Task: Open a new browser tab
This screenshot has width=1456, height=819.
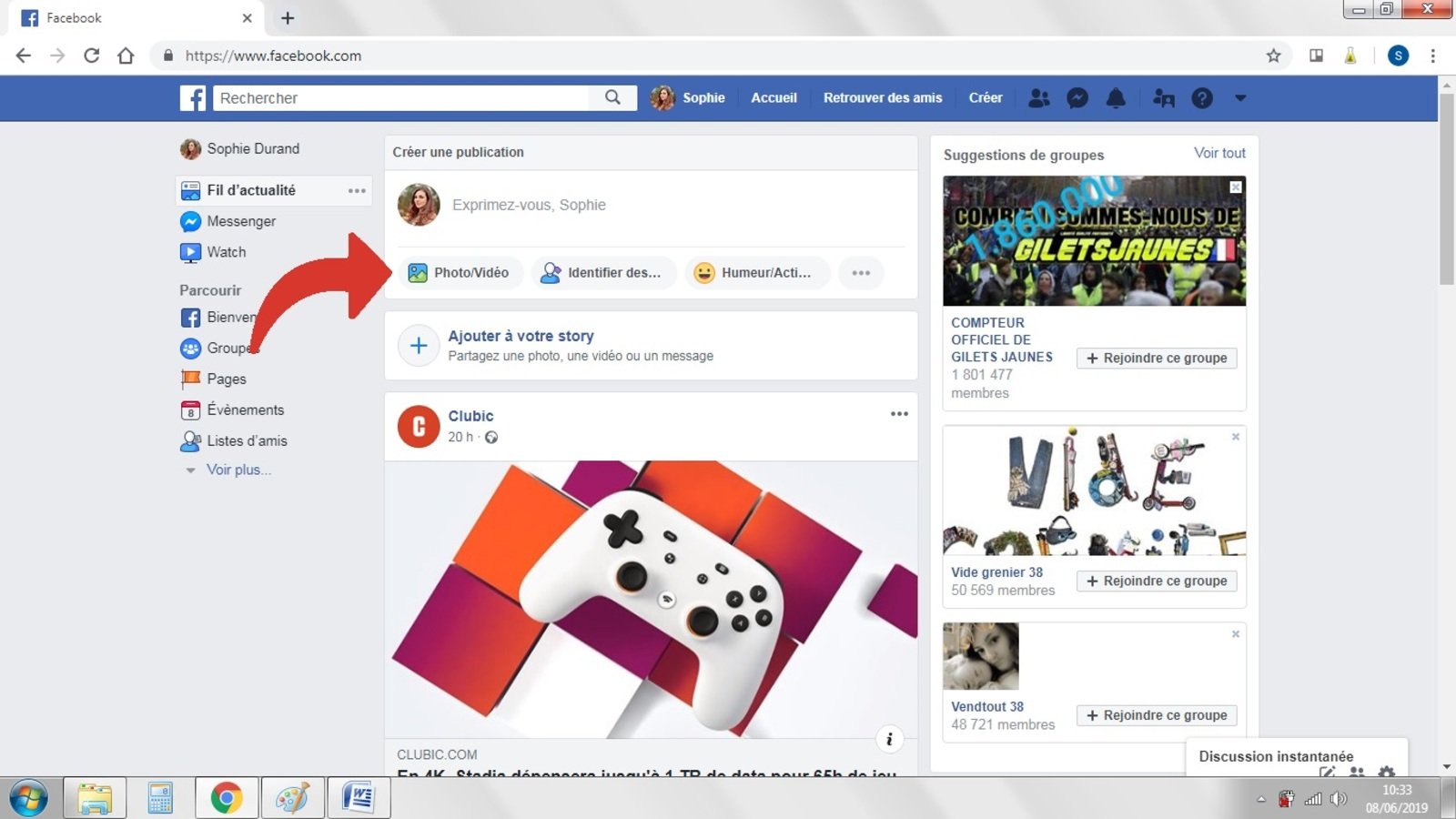Action: click(288, 18)
